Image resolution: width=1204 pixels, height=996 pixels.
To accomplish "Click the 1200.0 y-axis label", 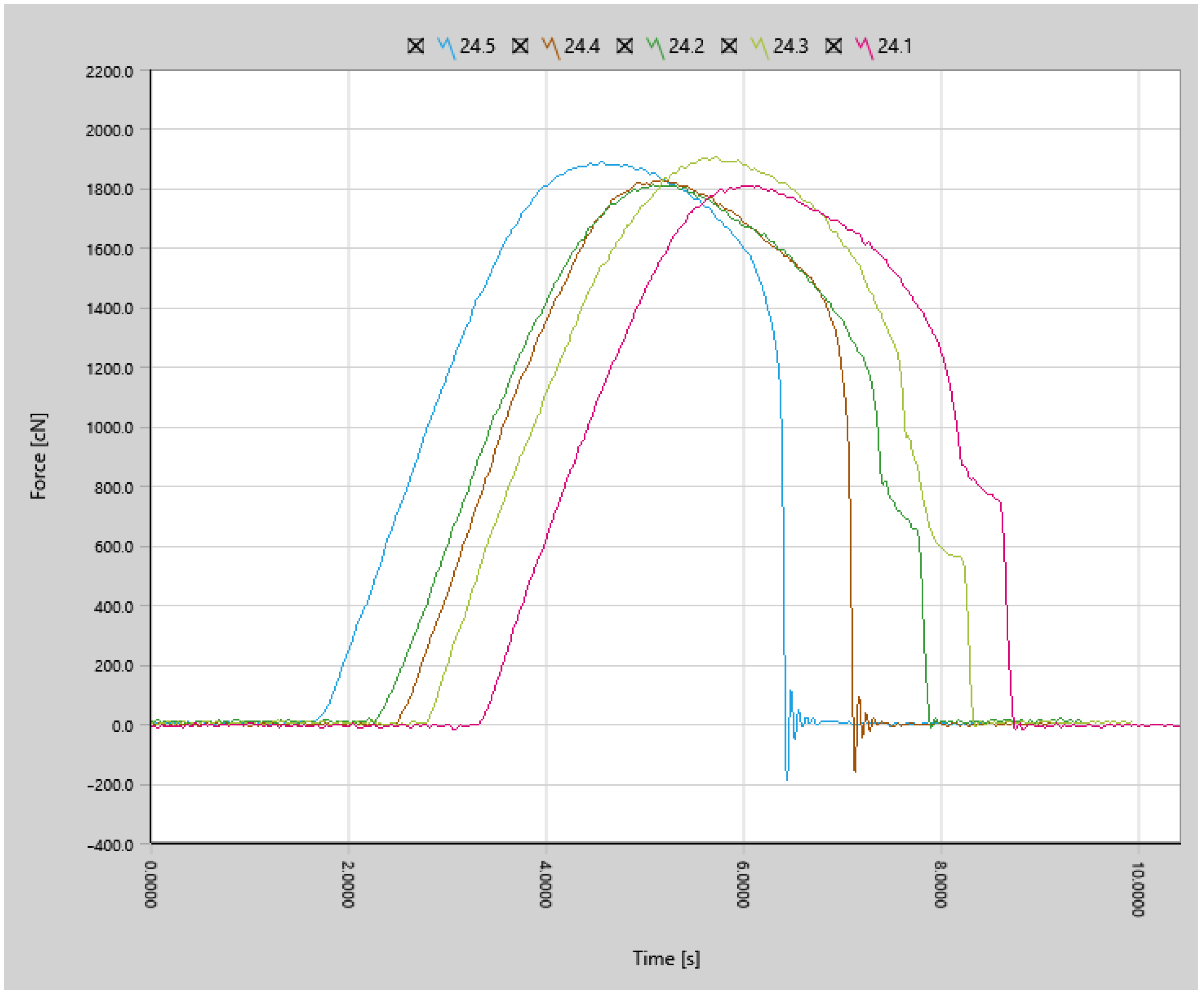I will click(109, 369).
